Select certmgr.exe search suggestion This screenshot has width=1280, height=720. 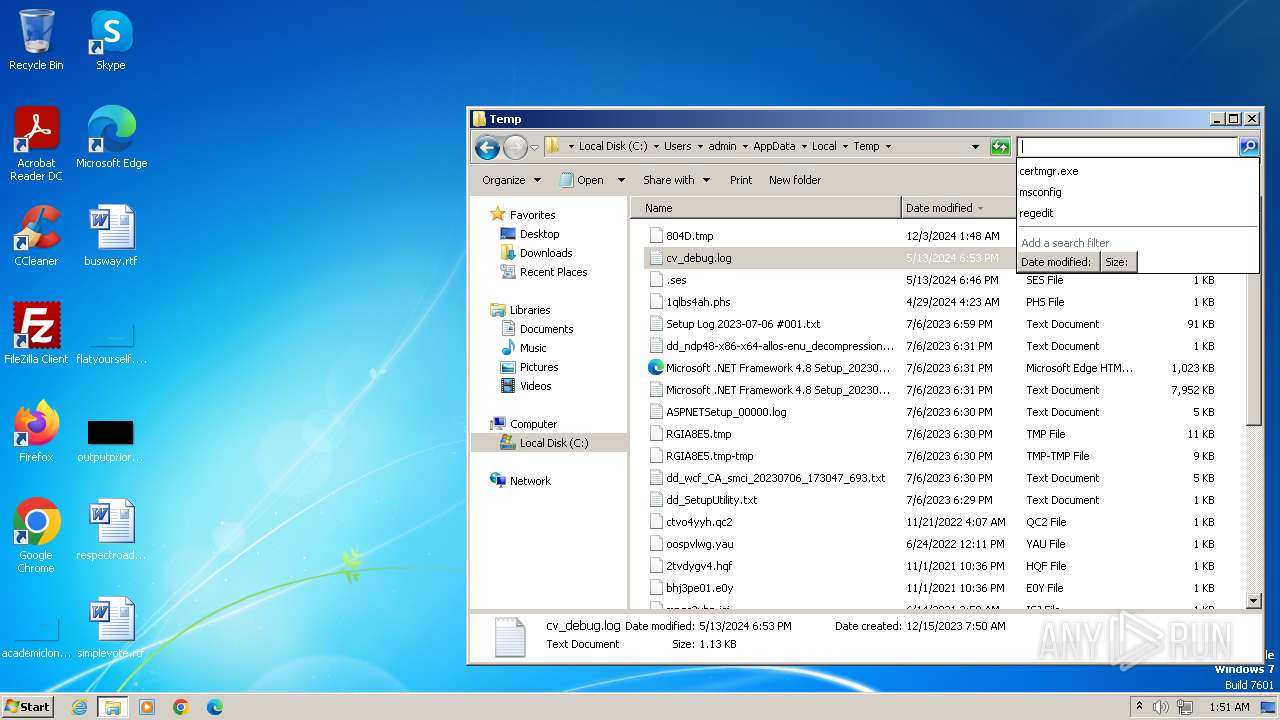(x=1137, y=171)
